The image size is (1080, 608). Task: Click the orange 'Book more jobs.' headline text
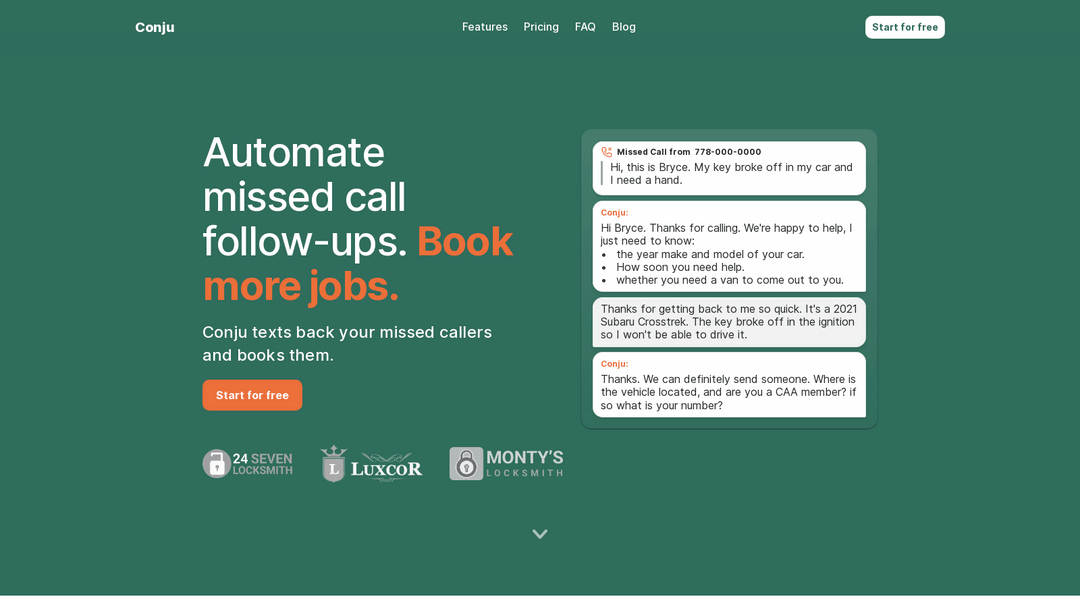[x=357, y=264]
